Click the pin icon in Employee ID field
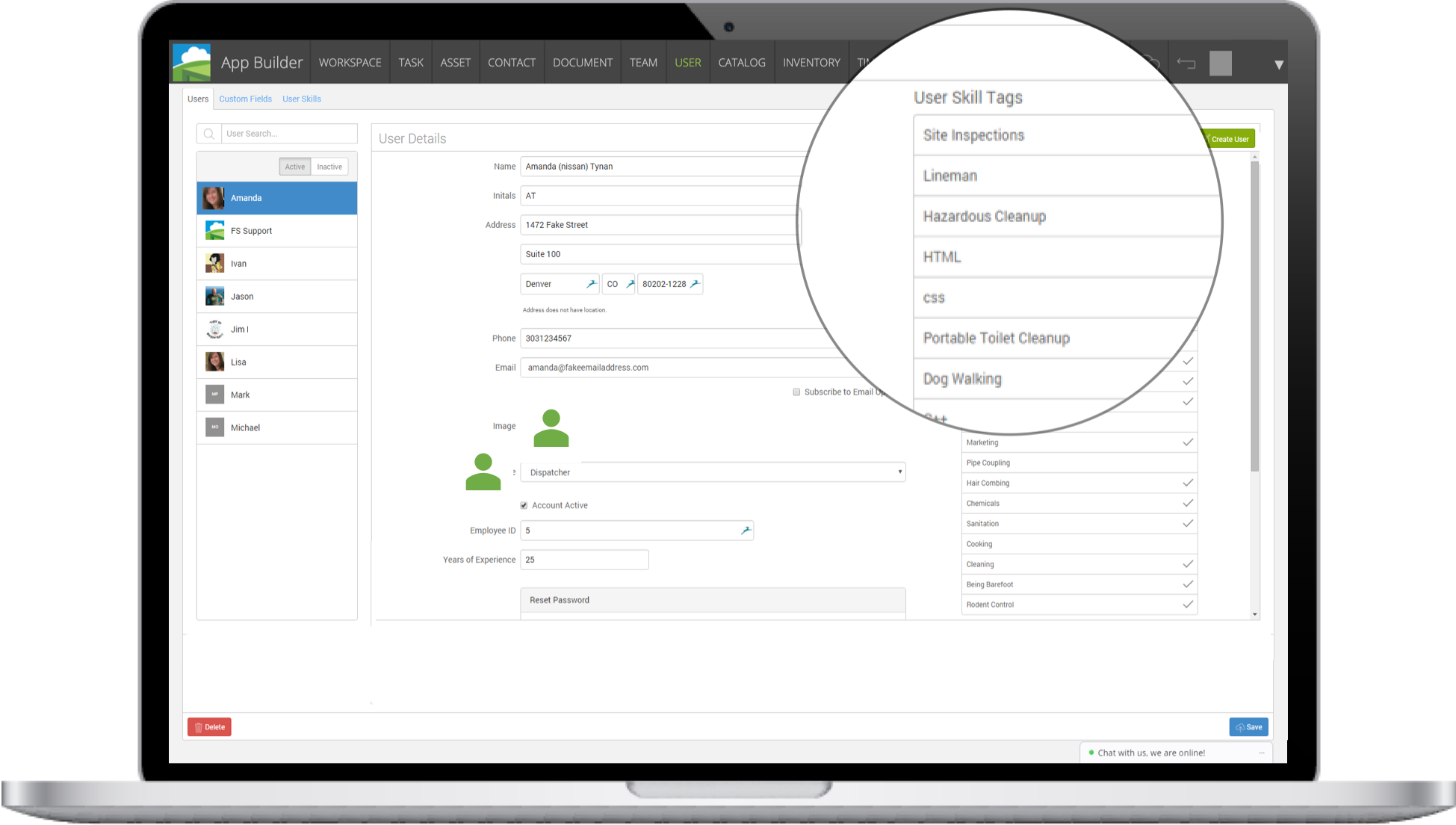 tap(745, 531)
